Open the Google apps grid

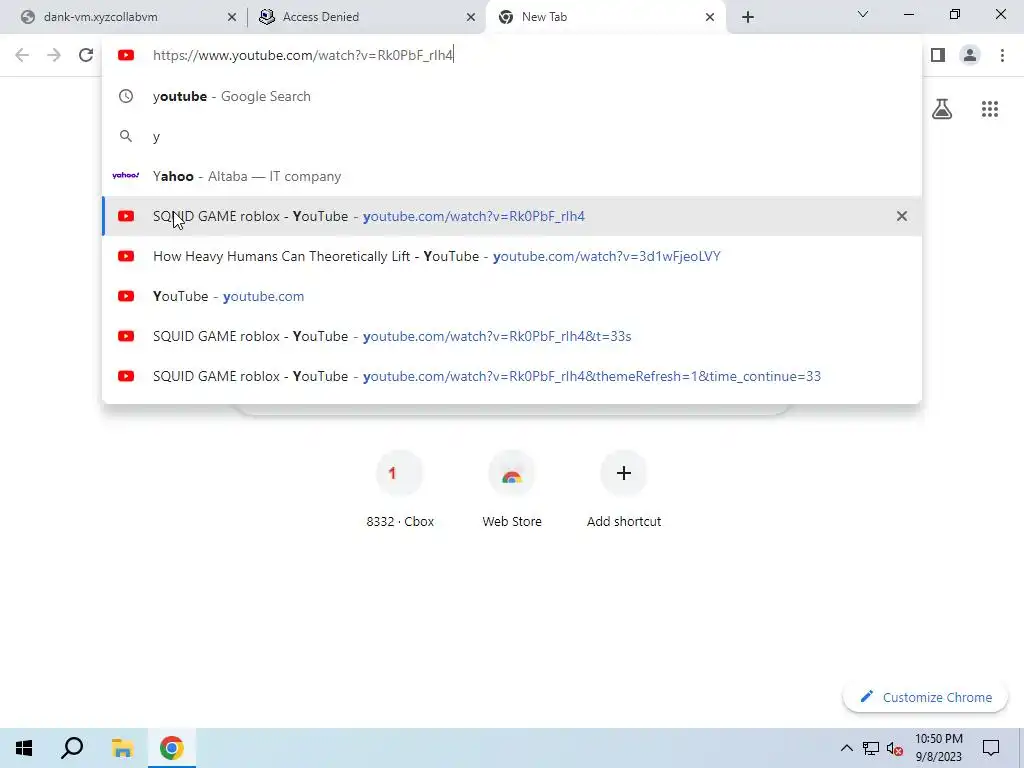point(989,109)
